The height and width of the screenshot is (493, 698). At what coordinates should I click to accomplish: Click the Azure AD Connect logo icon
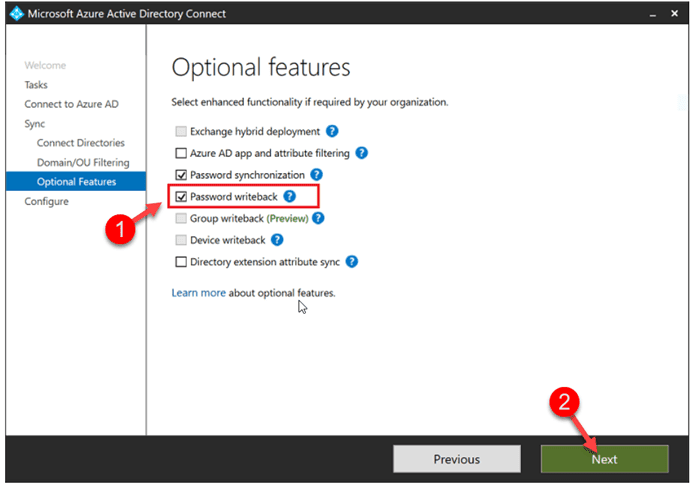(x=16, y=13)
